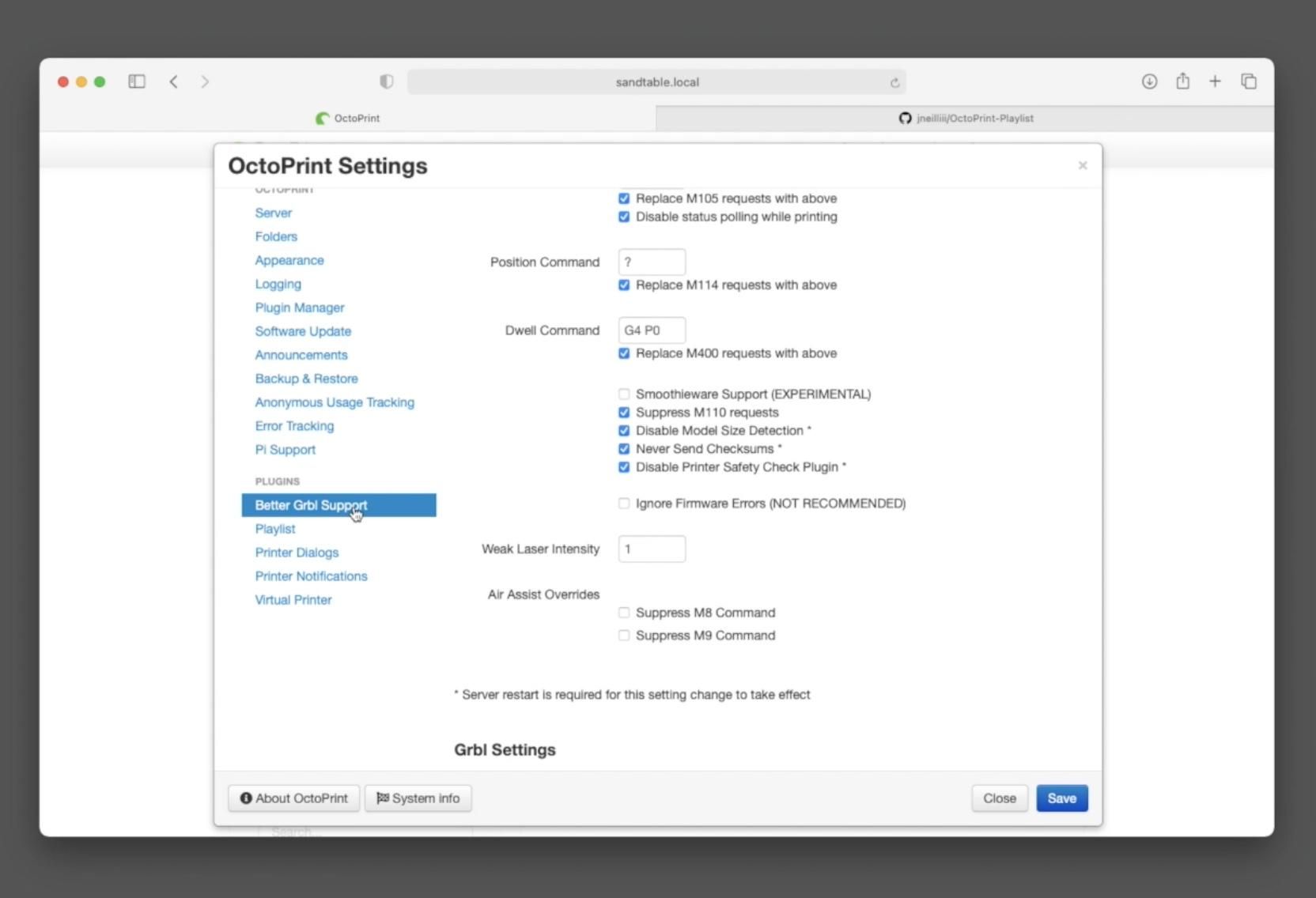Open Safari downloads icon
Screen dimensions: 1316x898
1149,81
